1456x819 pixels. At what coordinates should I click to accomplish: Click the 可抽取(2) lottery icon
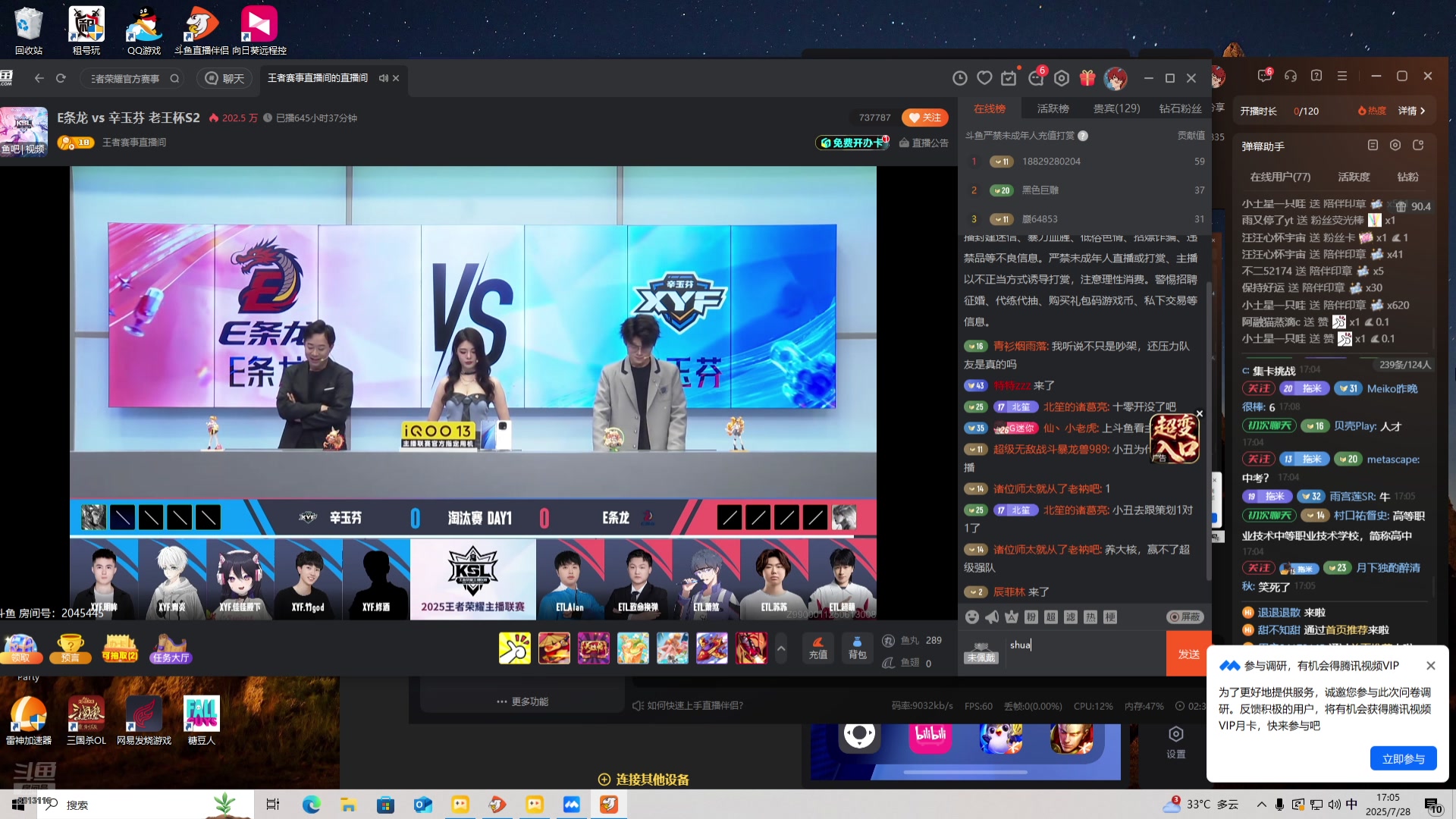(x=121, y=648)
